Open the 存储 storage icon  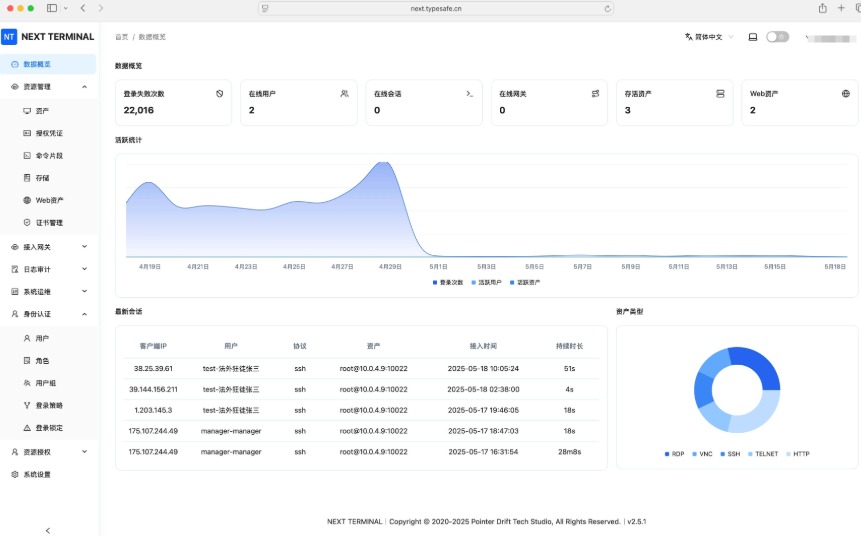pos(27,178)
